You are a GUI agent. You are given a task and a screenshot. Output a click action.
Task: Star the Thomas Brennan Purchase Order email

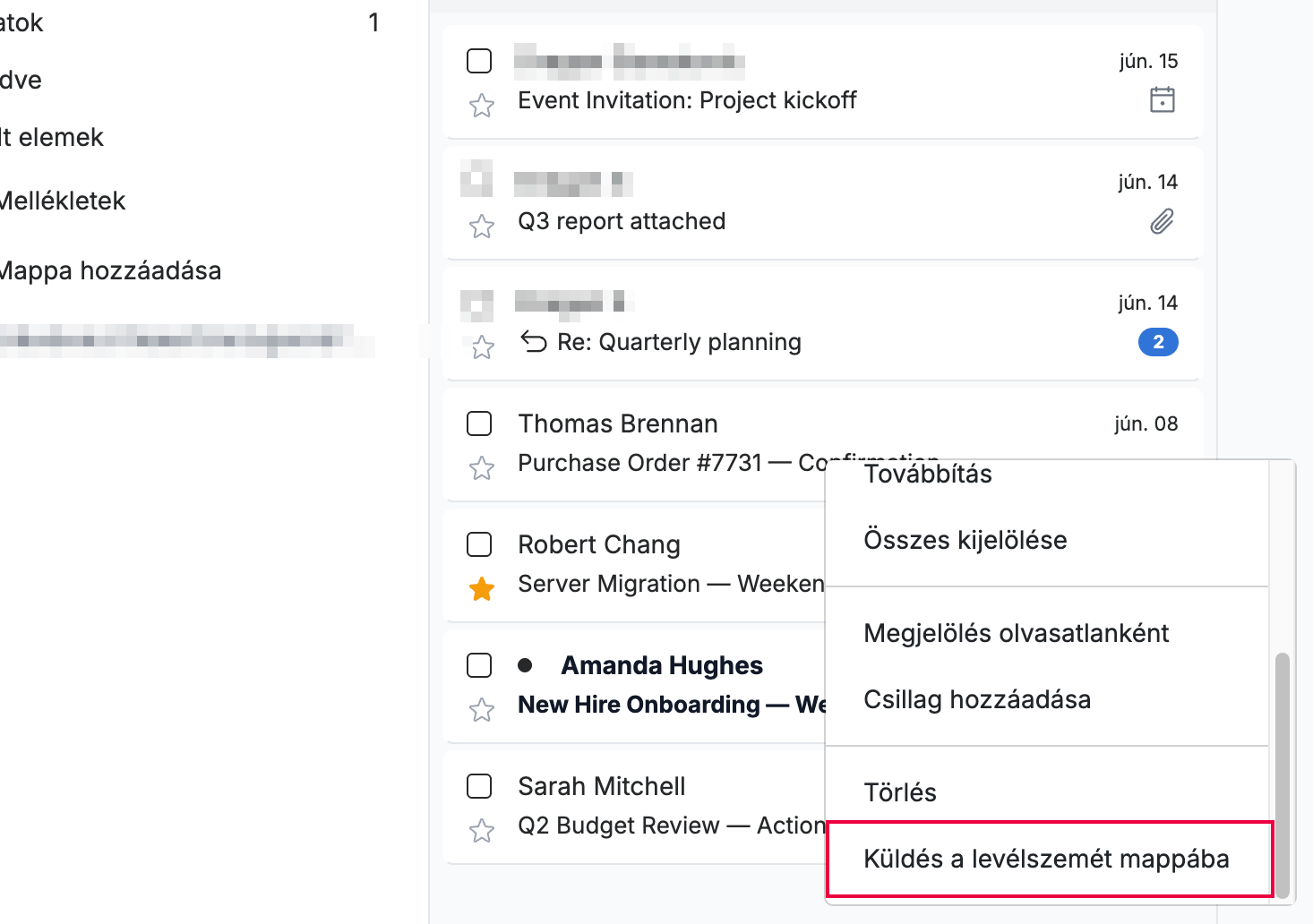pyautogui.click(x=482, y=468)
